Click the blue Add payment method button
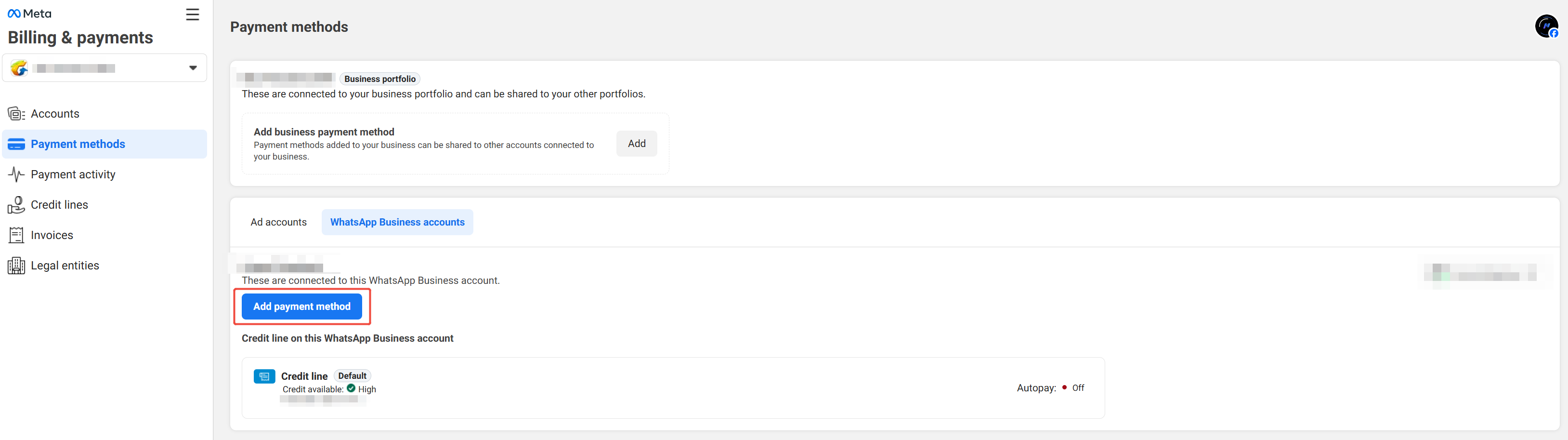The image size is (1568, 440). 301,307
